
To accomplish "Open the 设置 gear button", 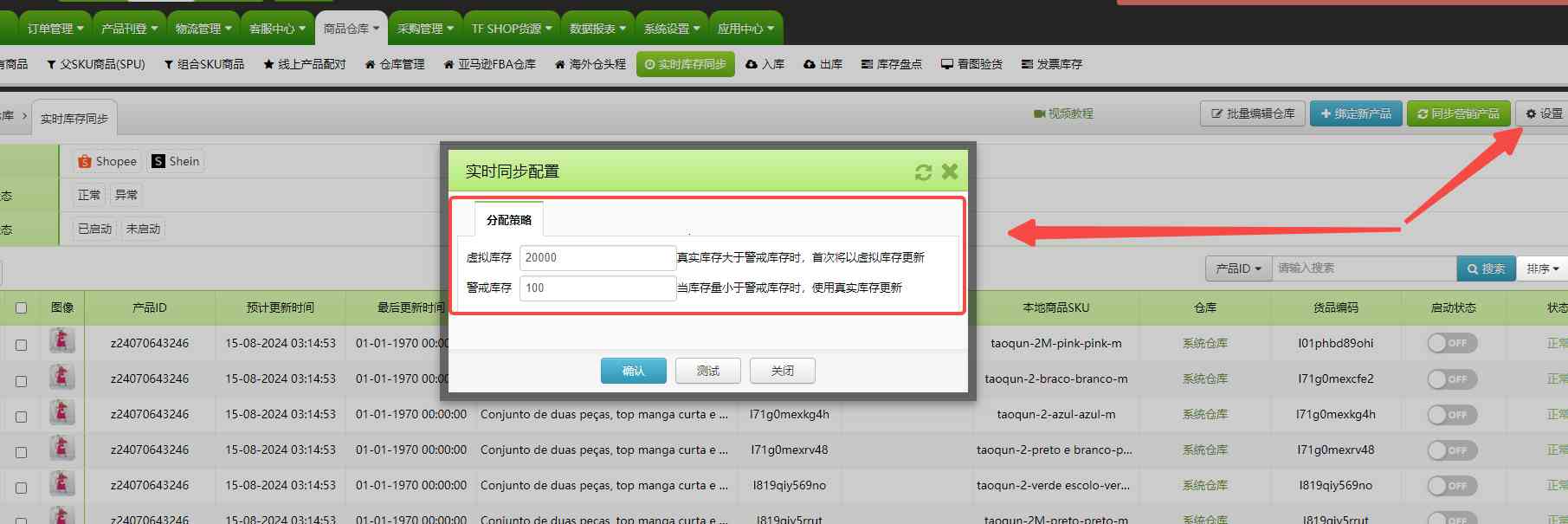I will pyautogui.click(x=1544, y=113).
